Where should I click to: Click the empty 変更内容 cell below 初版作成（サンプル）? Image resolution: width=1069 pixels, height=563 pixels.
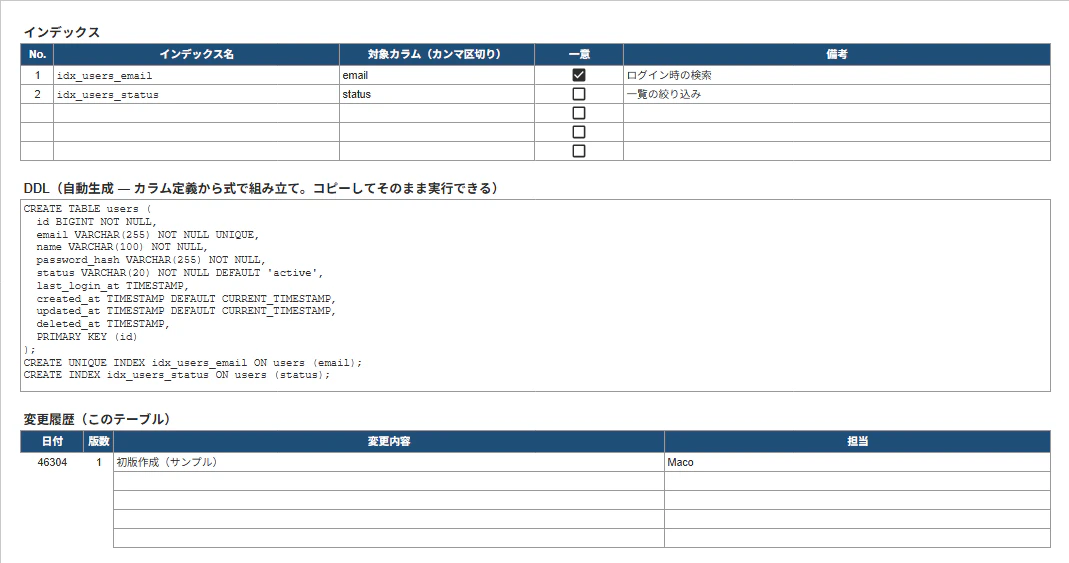(389, 481)
